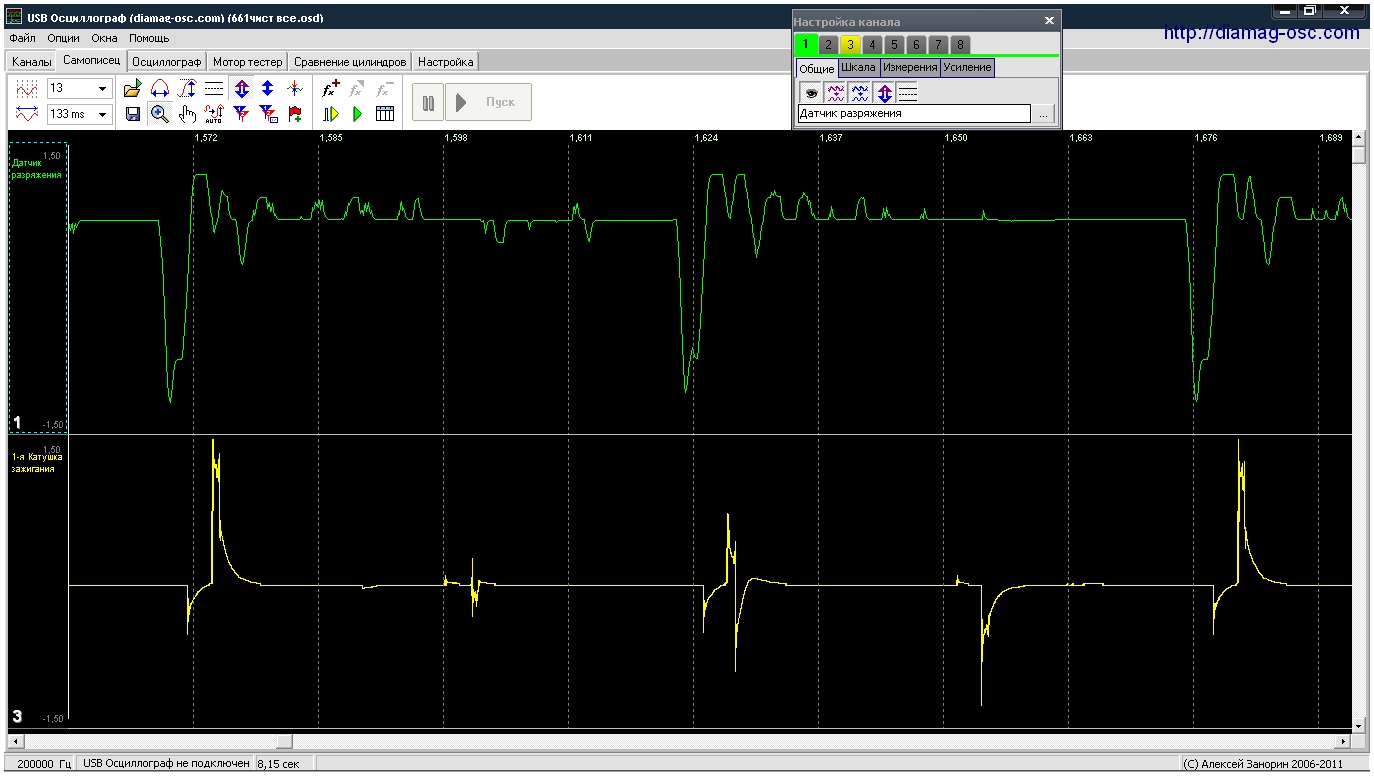Select channel 4 button
This screenshot has width=1374, height=776.
click(x=872, y=45)
